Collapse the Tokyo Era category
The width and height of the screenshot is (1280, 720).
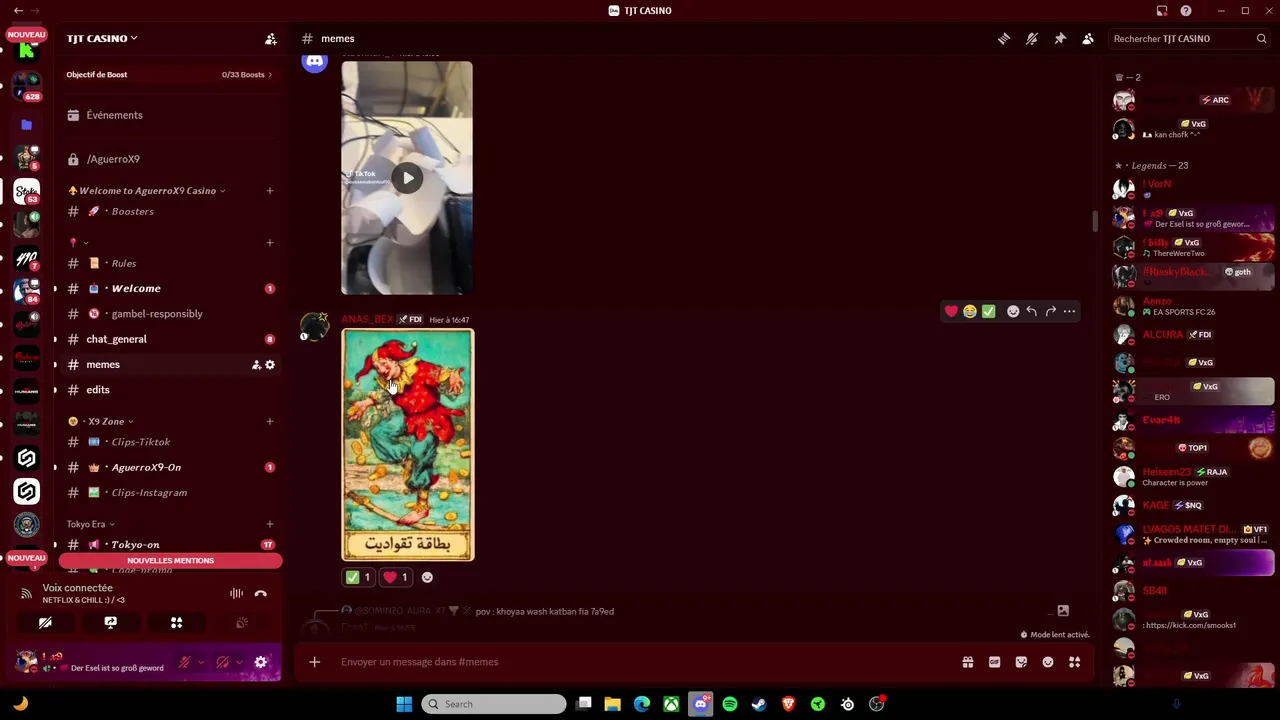click(90, 524)
